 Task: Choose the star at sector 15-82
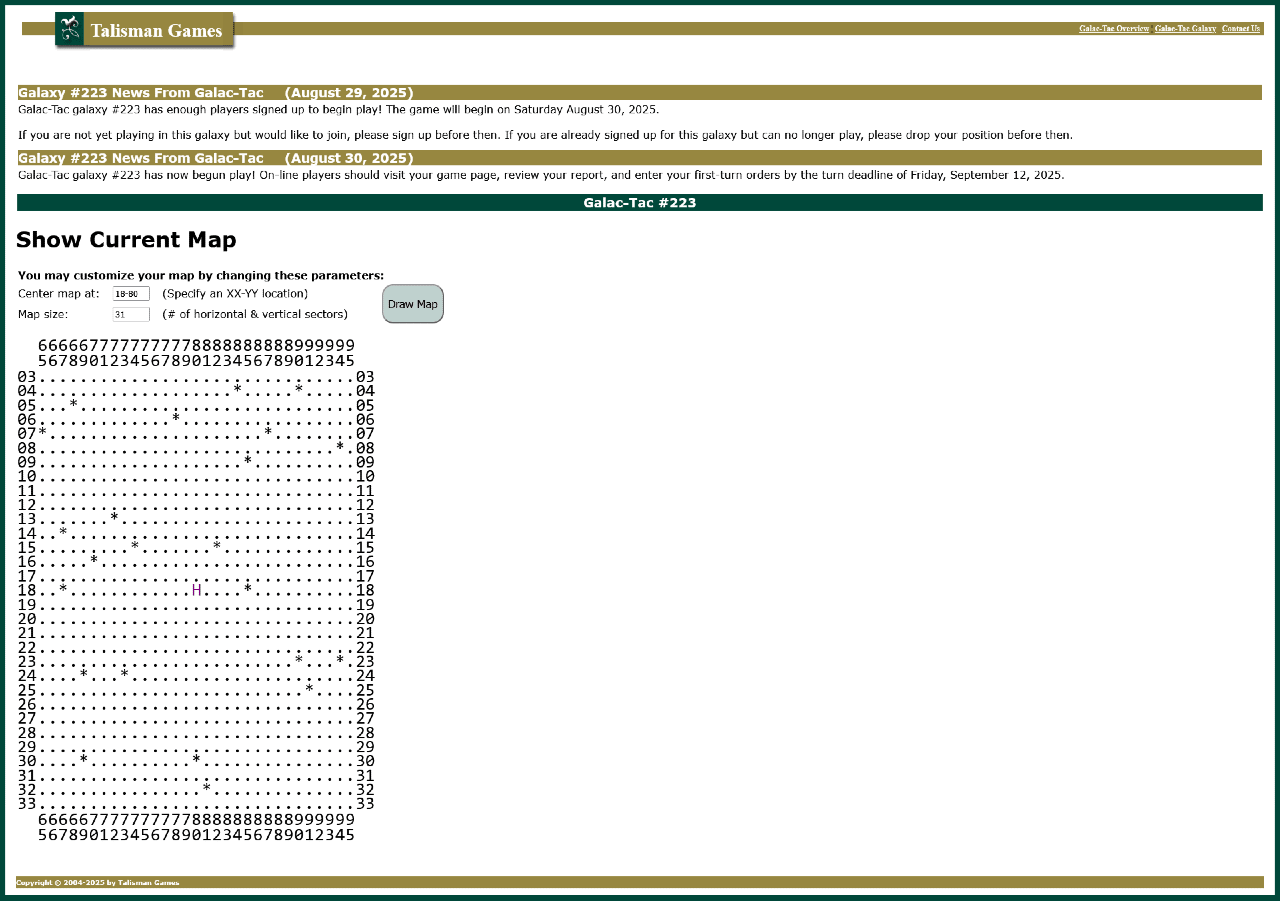pos(217,549)
